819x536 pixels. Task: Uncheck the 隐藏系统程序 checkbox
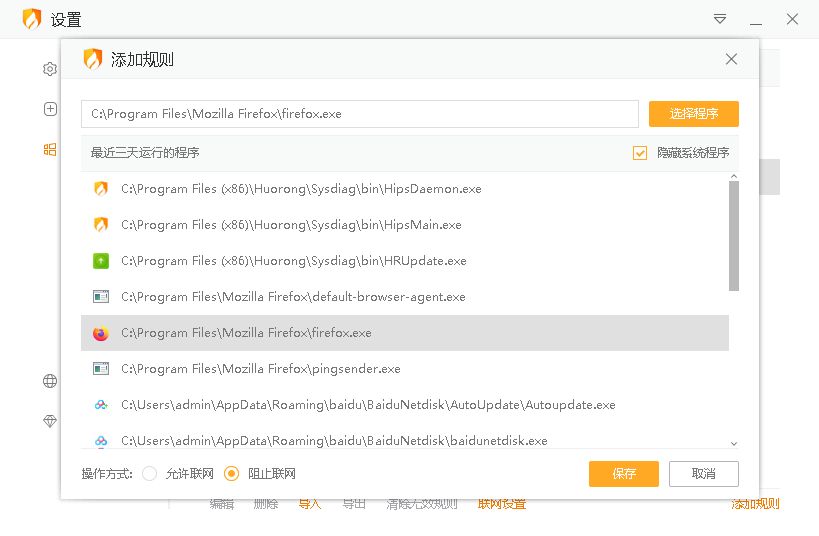pos(640,153)
